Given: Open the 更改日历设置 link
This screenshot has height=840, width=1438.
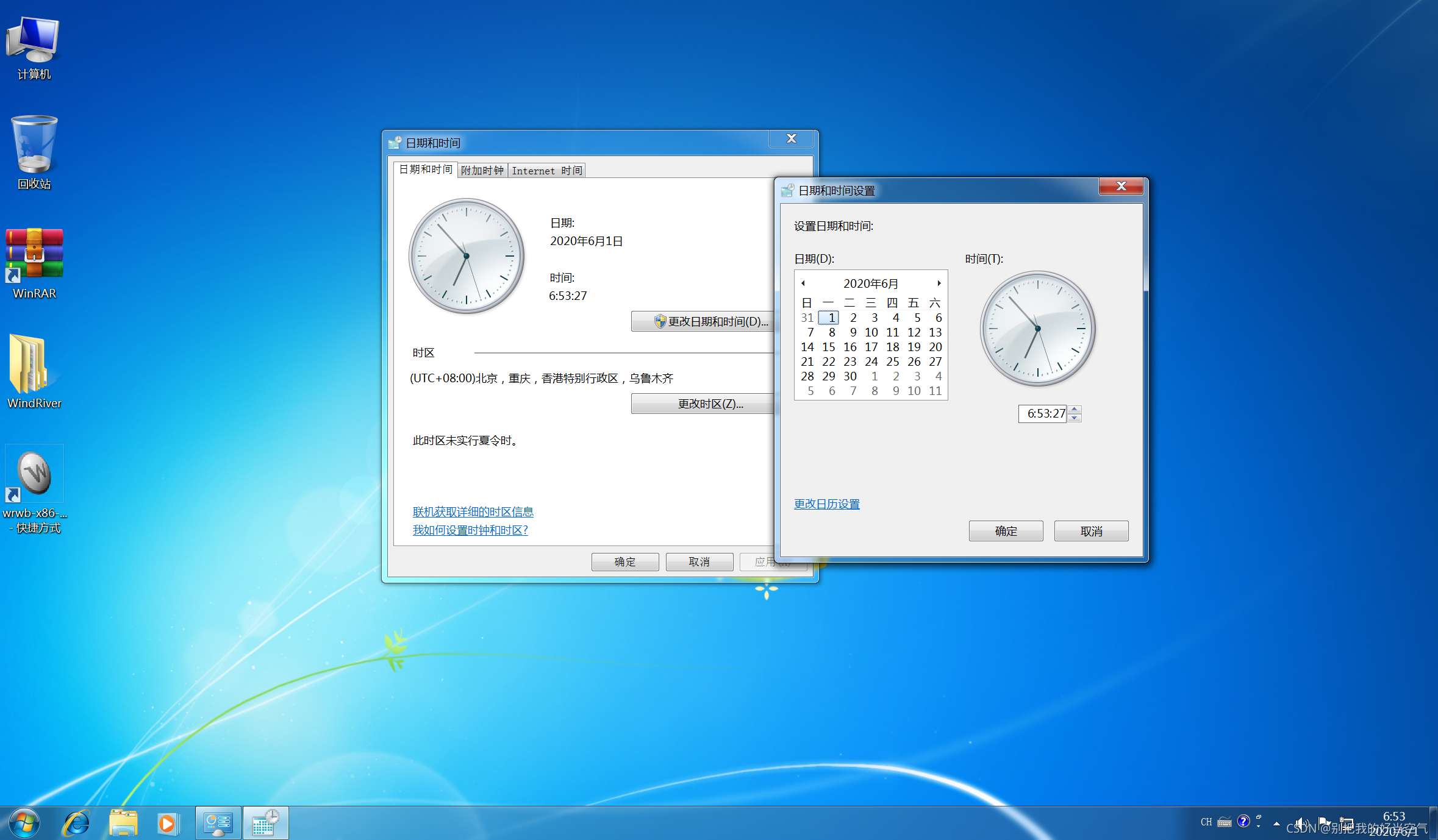Looking at the screenshot, I should click(x=827, y=504).
